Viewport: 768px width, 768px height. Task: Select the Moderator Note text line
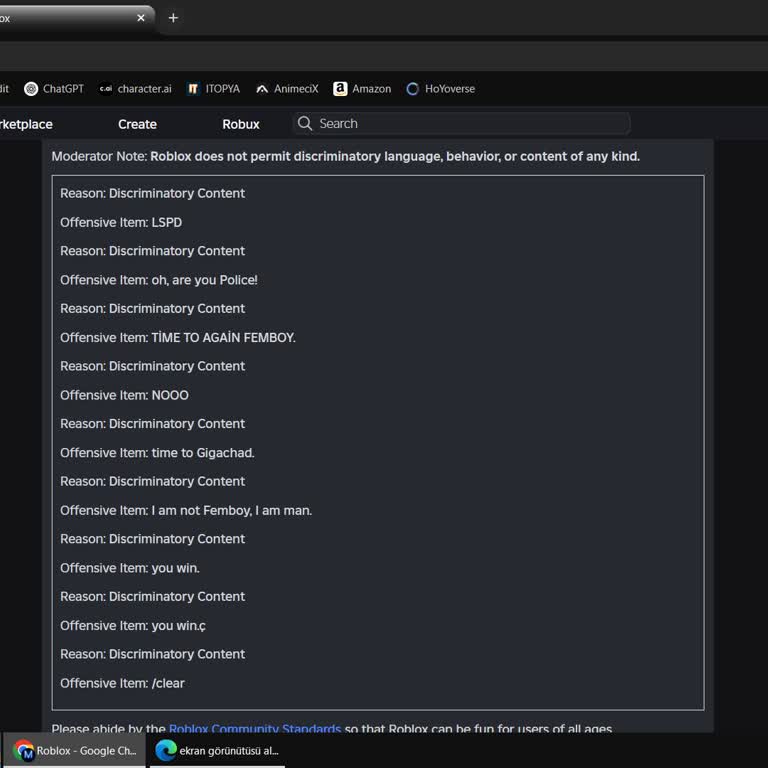tap(346, 157)
